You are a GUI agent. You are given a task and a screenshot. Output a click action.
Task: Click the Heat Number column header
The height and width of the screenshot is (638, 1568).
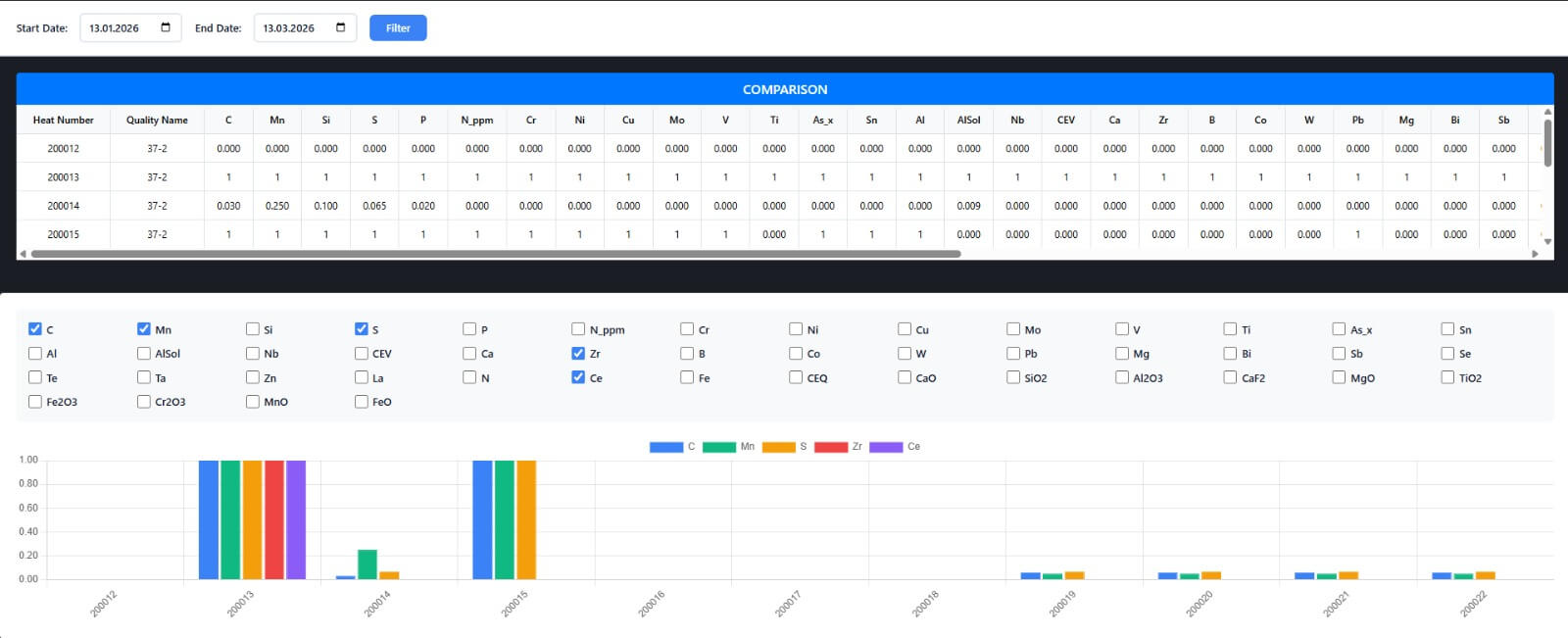pyautogui.click(x=64, y=120)
